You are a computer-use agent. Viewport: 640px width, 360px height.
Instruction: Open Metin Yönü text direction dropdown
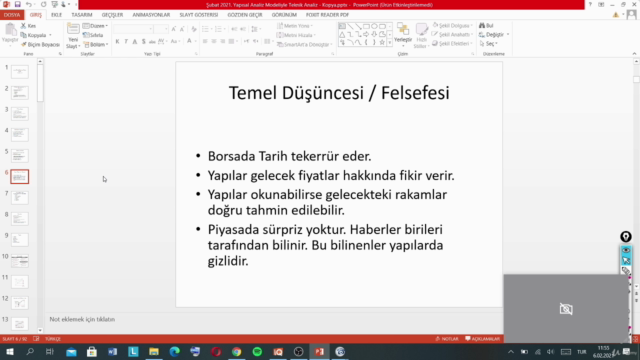click(x=295, y=26)
